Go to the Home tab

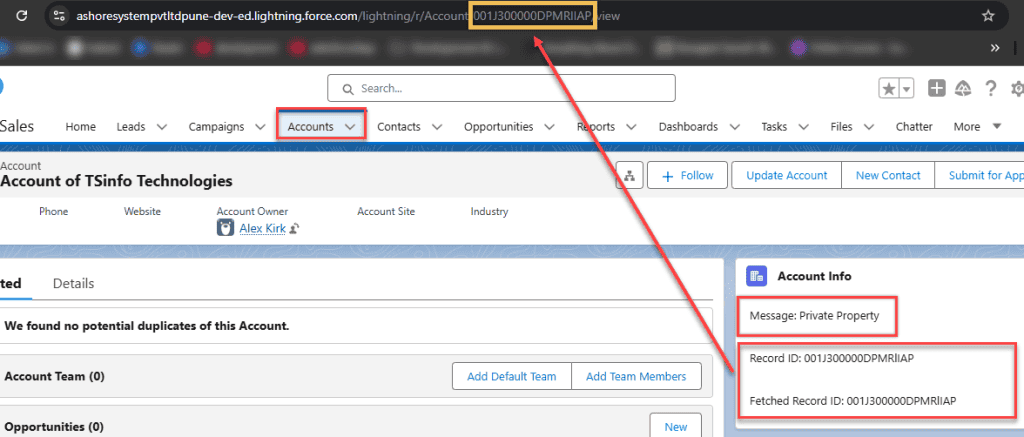(80, 127)
